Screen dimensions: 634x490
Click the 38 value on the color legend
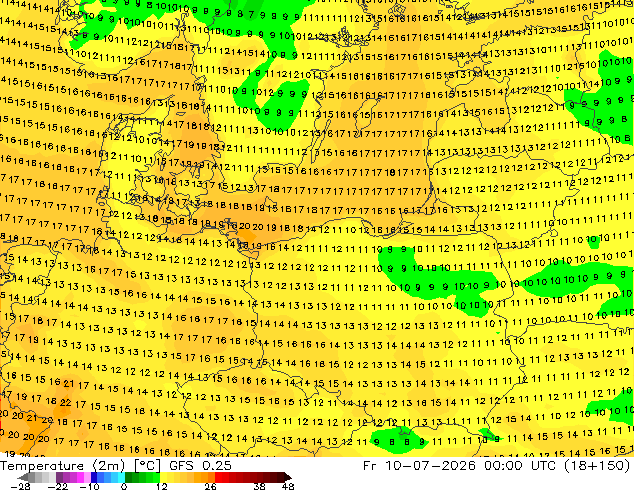[x=259, y=486]
